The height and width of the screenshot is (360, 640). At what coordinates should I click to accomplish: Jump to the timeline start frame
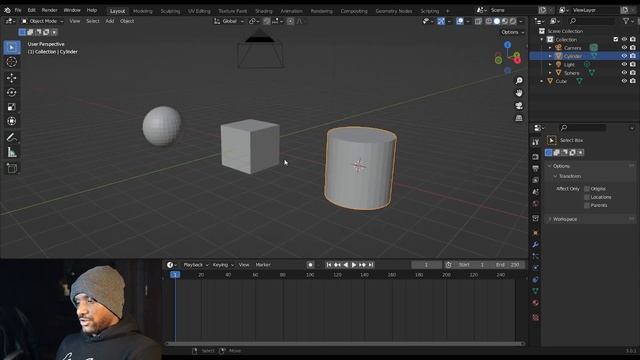329,265
